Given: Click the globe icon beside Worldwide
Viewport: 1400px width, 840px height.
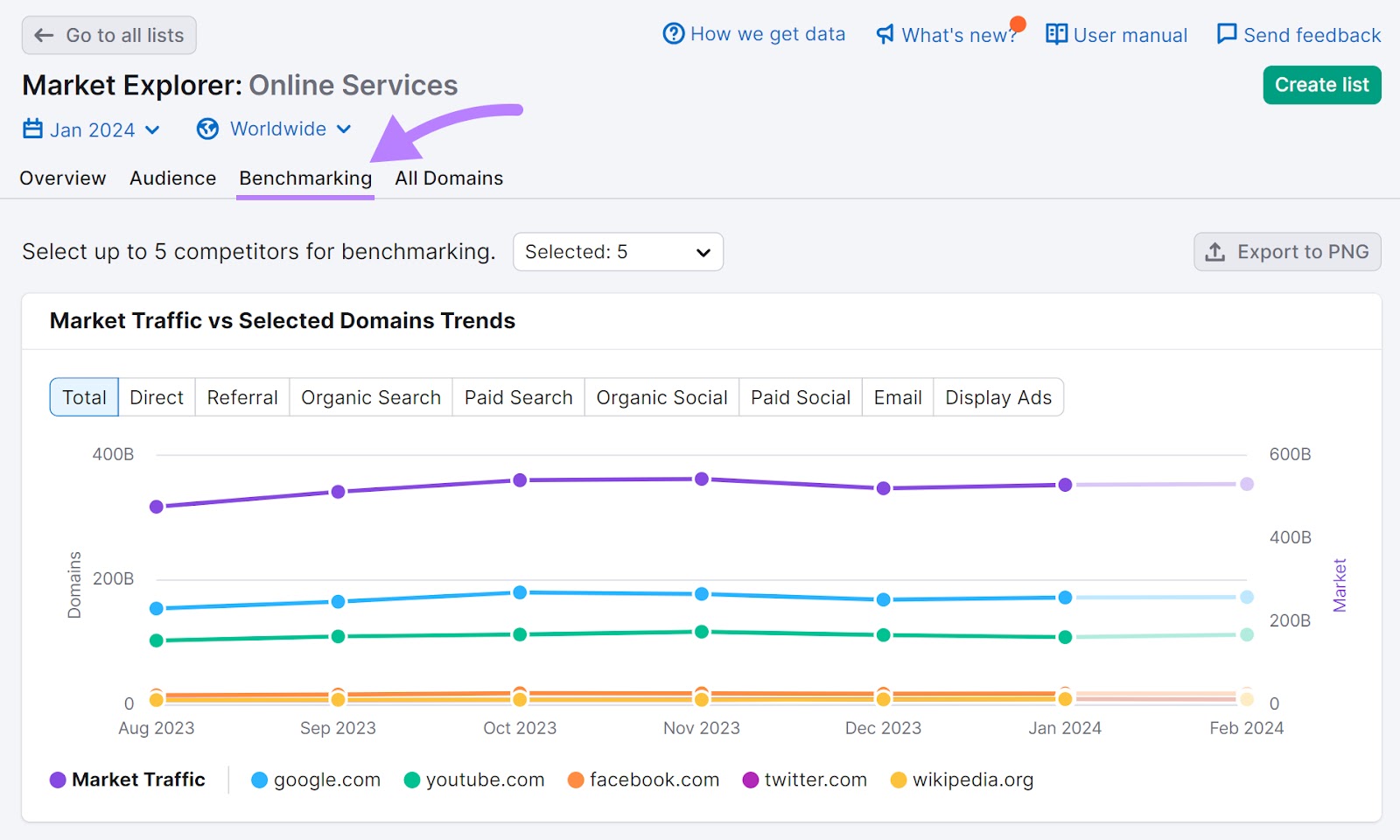Looking at the screenshot, I should pos(207,129).
